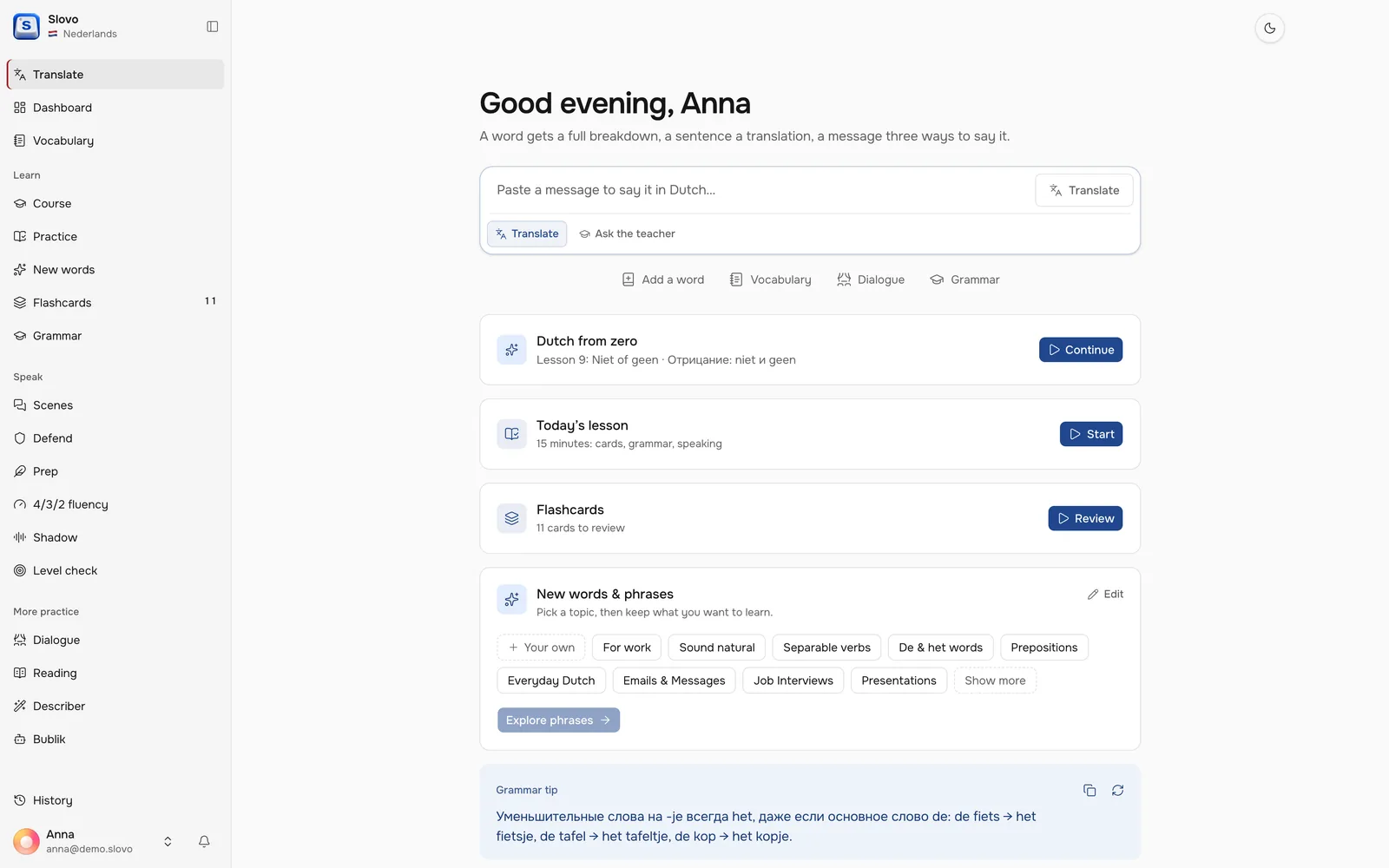Expand the Anna account switcher

168,841
